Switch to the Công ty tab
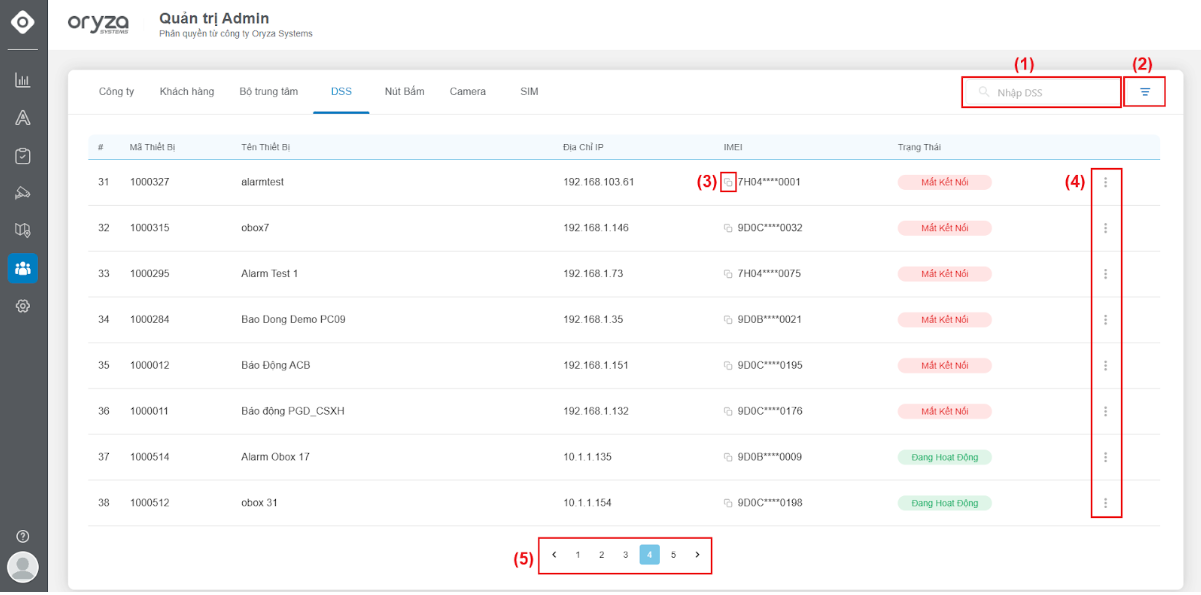Viewport: 1201px width, 595px height. (116, 92)
